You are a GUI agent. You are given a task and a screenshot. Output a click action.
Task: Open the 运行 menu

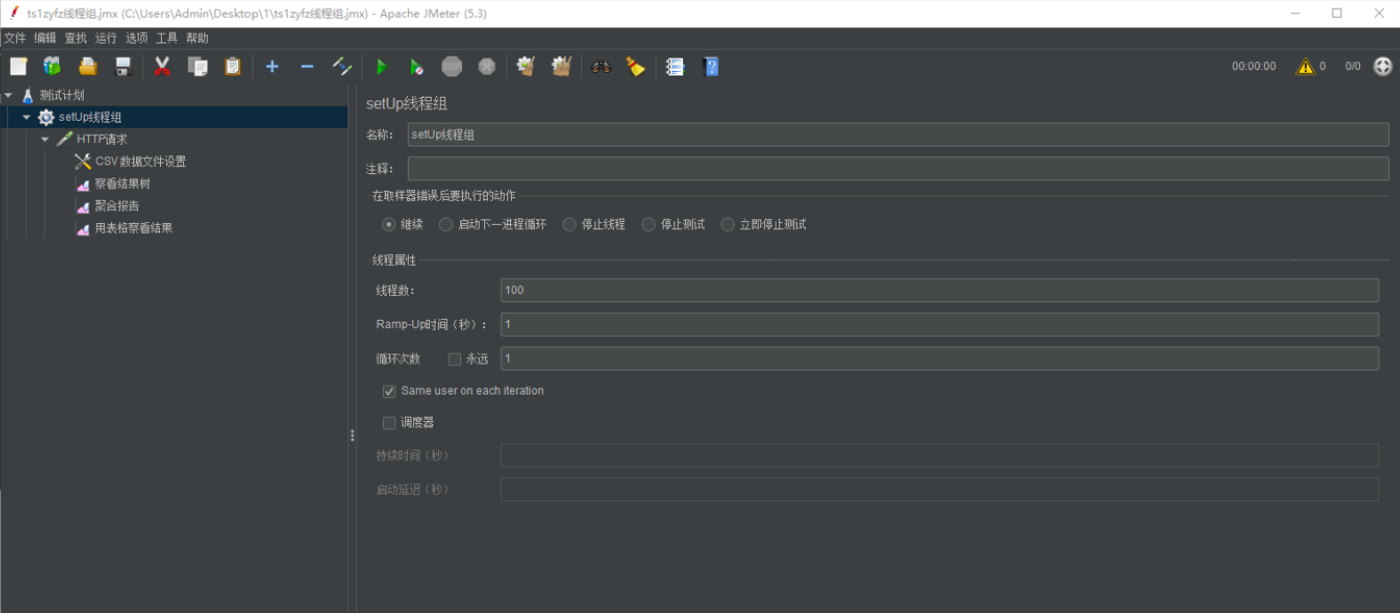tap(106, 38)
